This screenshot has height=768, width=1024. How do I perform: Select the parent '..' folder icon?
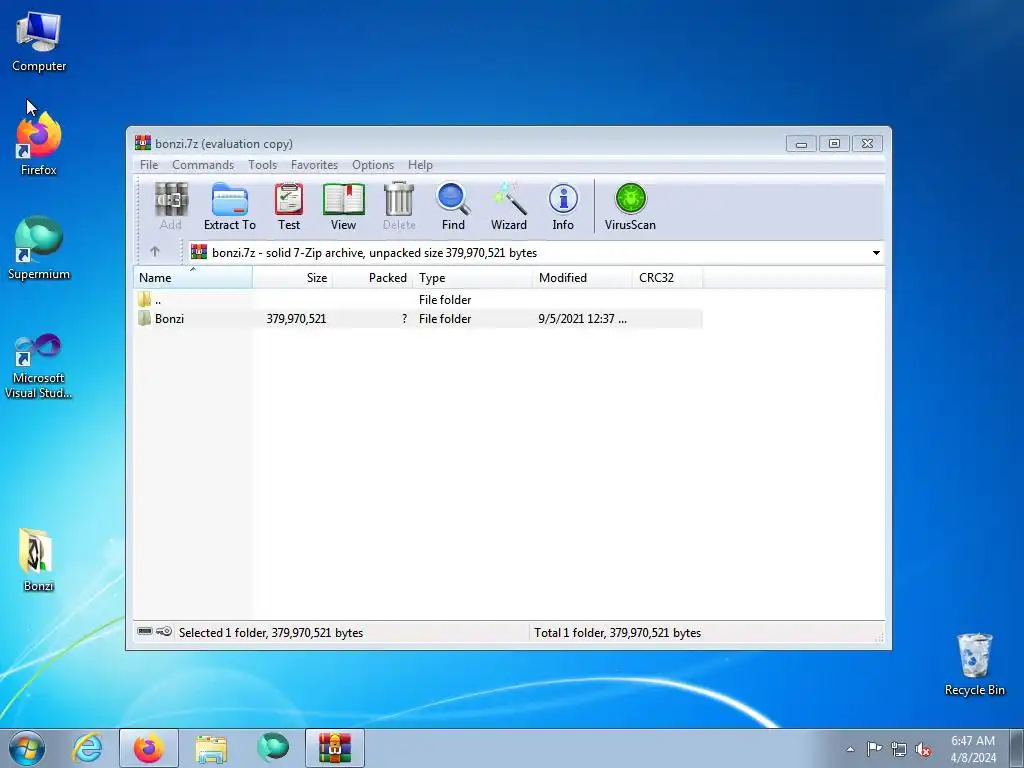click(145, 300)
